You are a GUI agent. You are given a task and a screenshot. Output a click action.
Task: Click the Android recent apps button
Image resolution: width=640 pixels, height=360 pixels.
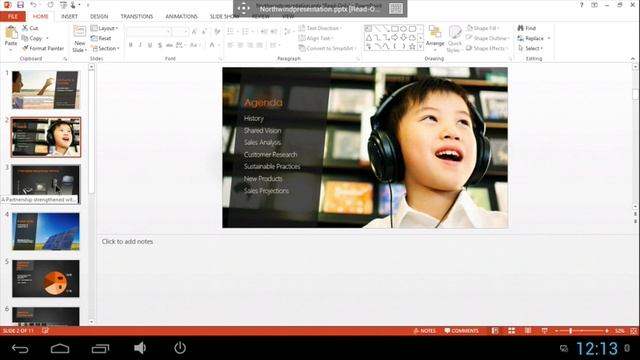[100, 348]
